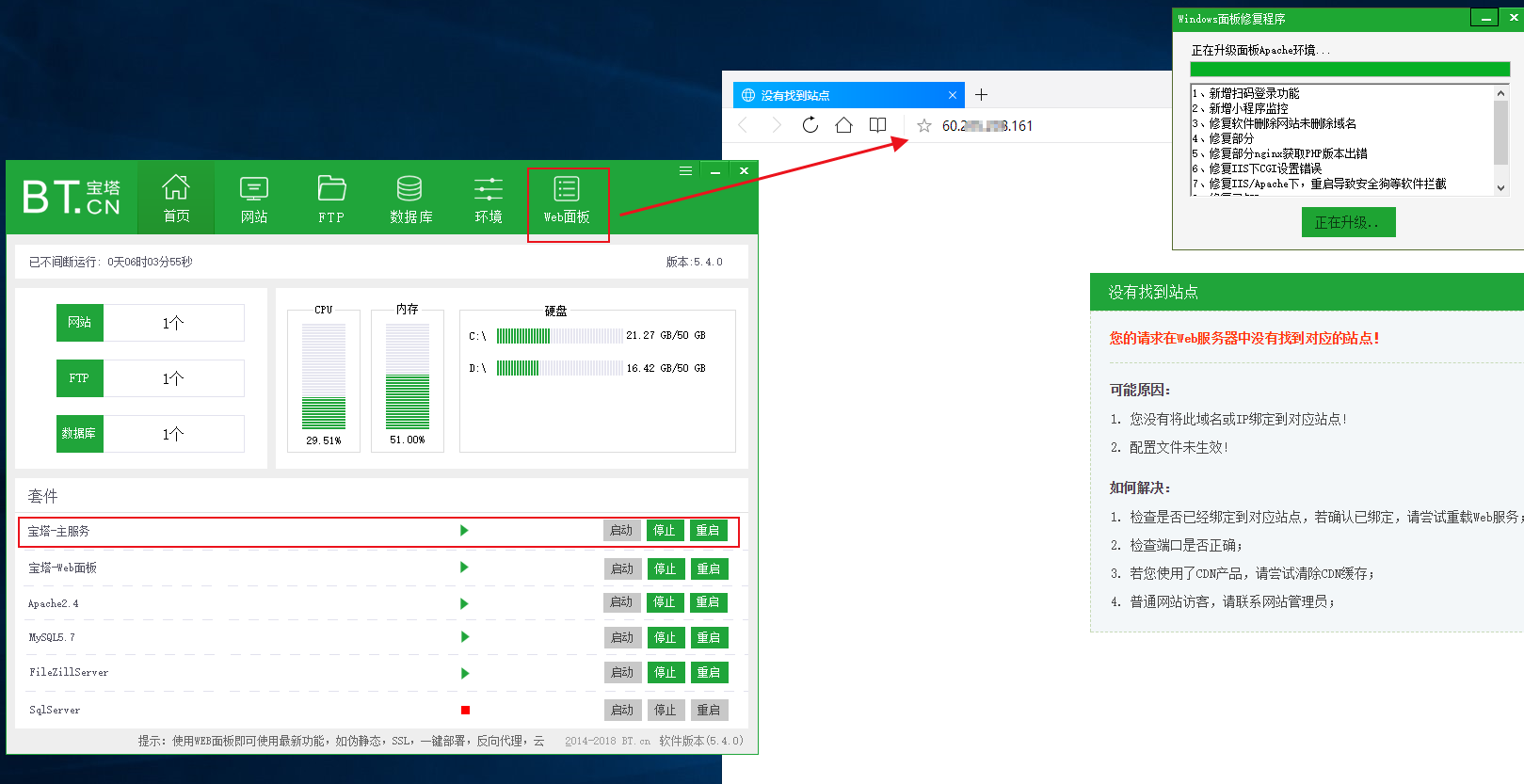Click the browser address bar
This screenshot has height=784, width=1524.
(987, 126)
